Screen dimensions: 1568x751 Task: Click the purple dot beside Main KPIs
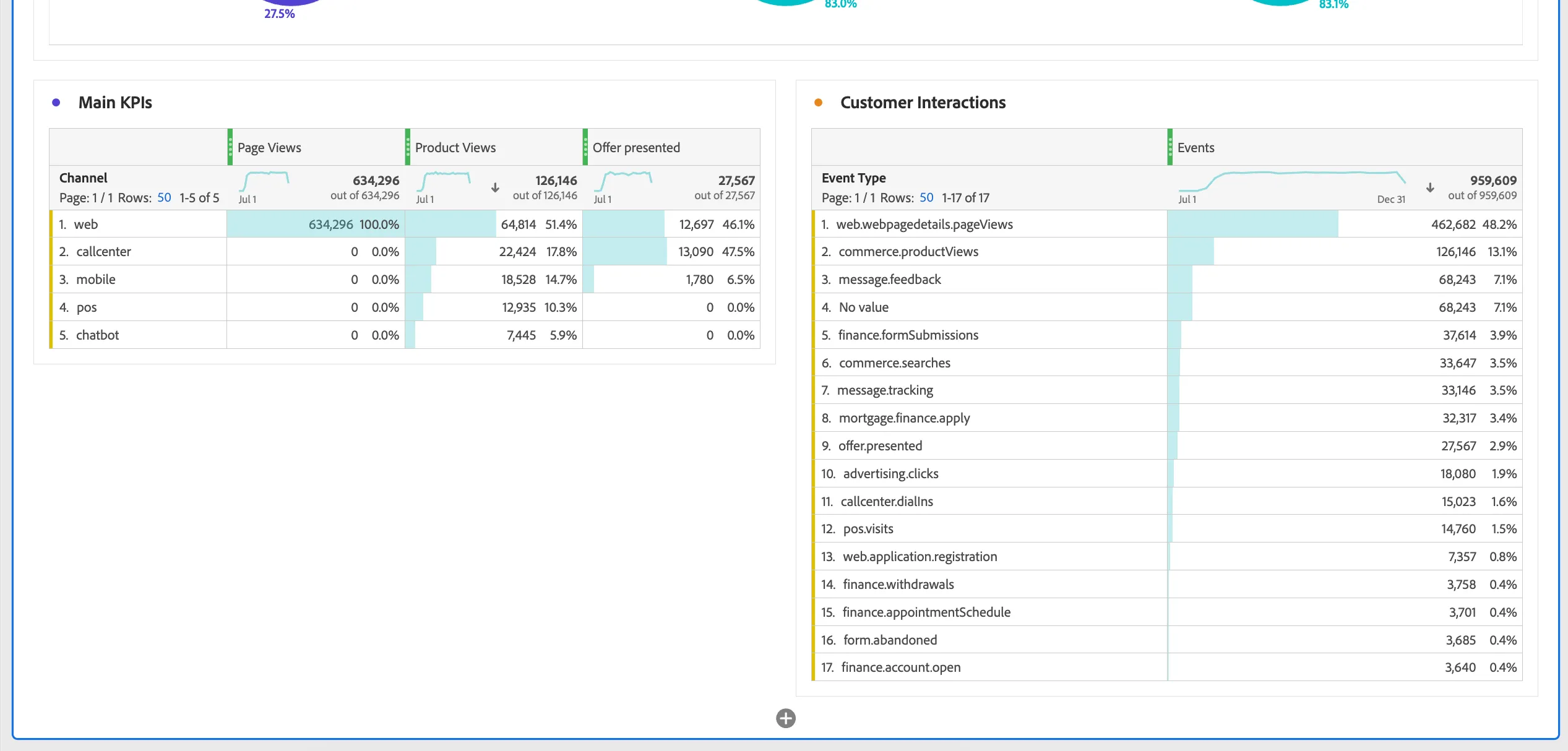tap(56, 103)
